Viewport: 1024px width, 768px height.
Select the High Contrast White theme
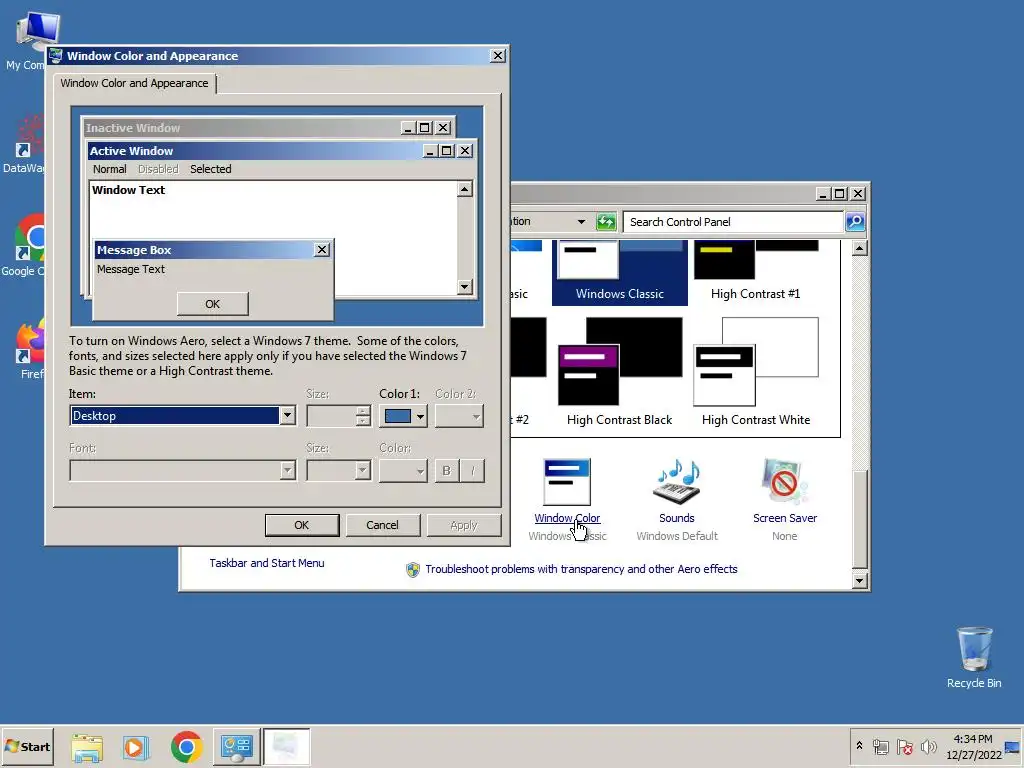point(756,372)
